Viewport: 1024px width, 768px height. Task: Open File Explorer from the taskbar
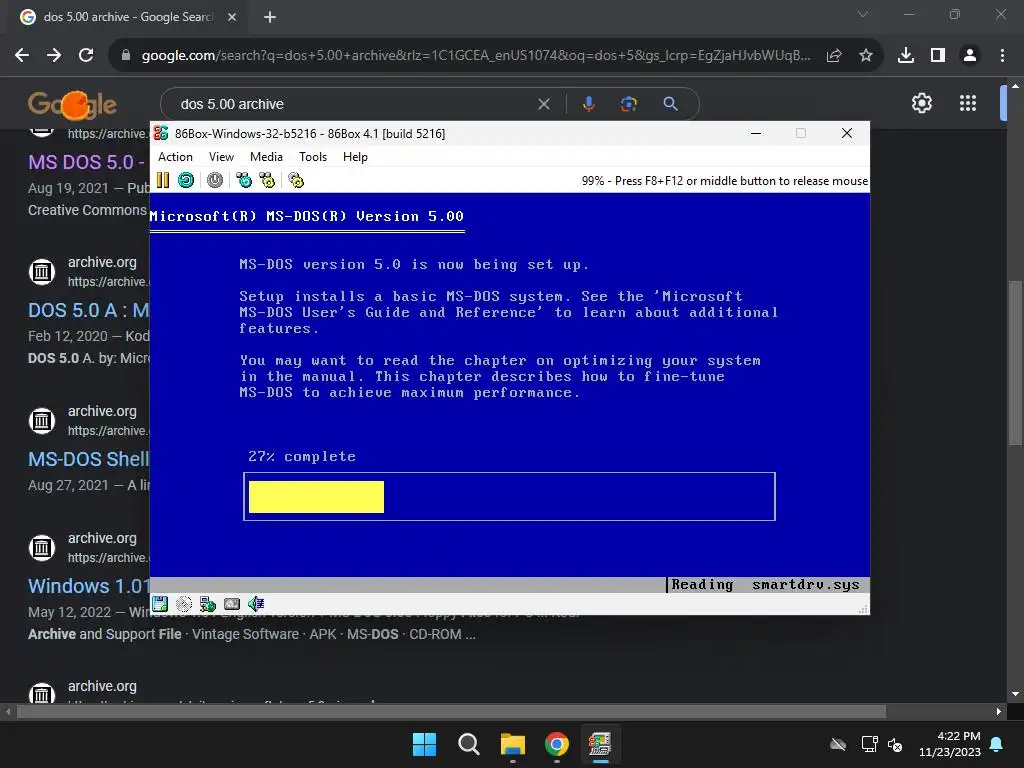[513, 744]
